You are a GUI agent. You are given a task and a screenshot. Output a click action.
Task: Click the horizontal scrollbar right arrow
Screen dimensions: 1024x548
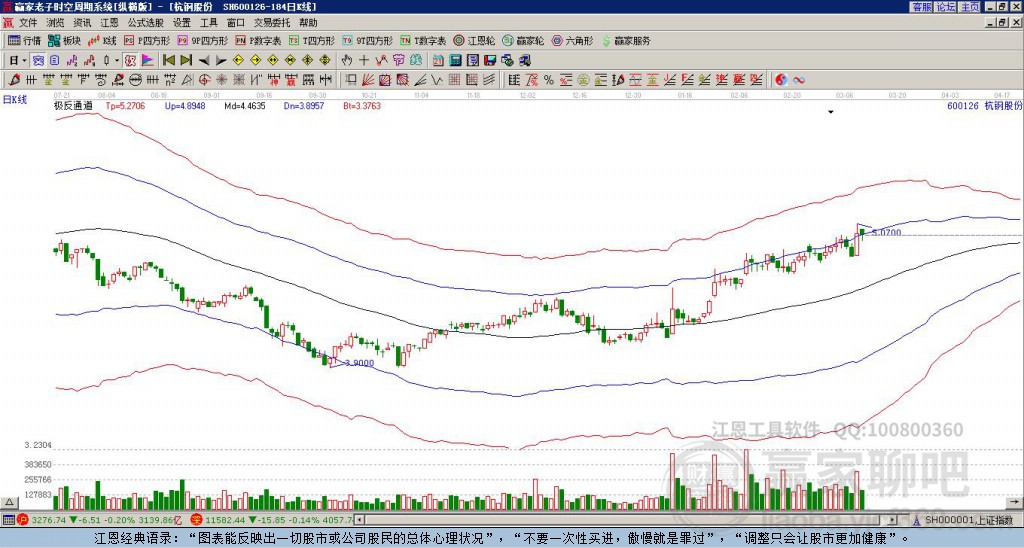(892, 520)
